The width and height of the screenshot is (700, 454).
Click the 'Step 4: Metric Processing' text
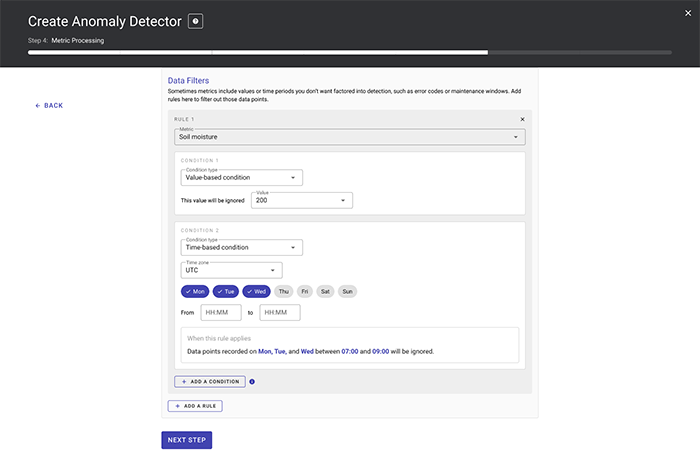[x=66, y=41]
